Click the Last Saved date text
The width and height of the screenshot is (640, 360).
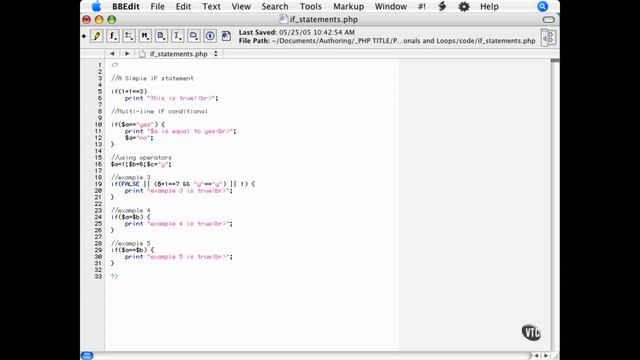coord(297,32)
